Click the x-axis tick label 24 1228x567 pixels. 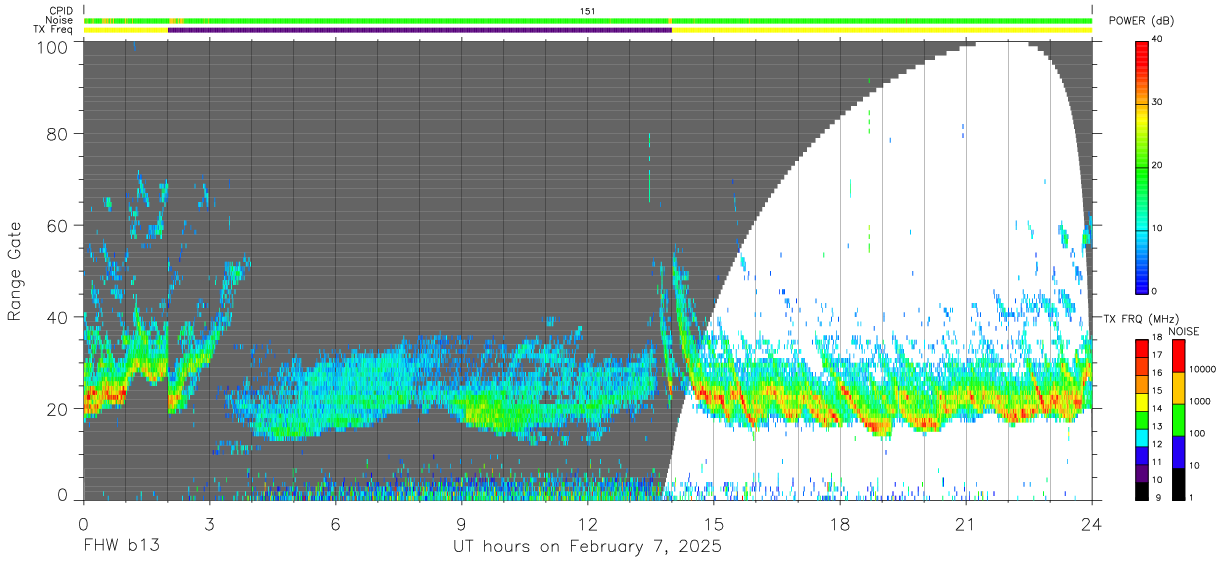[x=1092, y=523]
